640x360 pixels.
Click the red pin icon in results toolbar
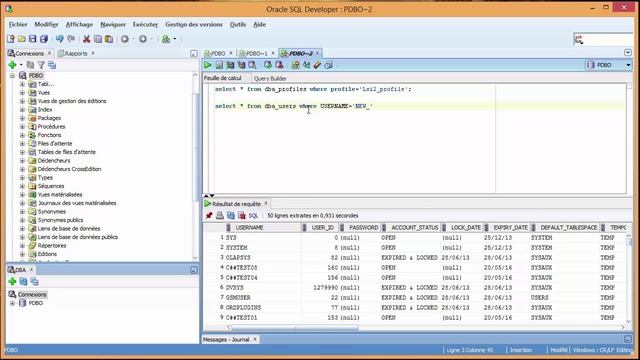(x=209, y=216)
